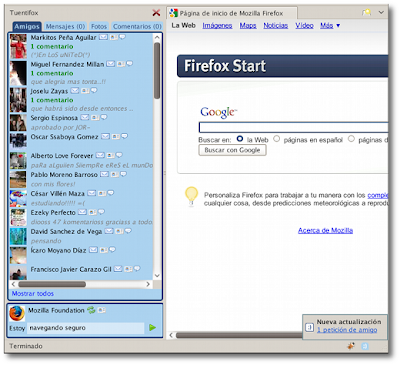
Task: Click horizontal scrollbar thumb in friends list
Action: click(x=52, y=284)
